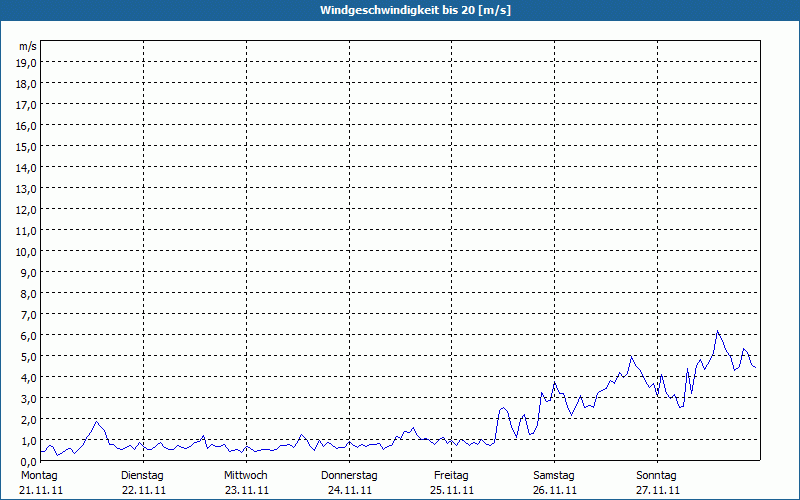Click the 17,0 y-axis label

coord(27,105)
